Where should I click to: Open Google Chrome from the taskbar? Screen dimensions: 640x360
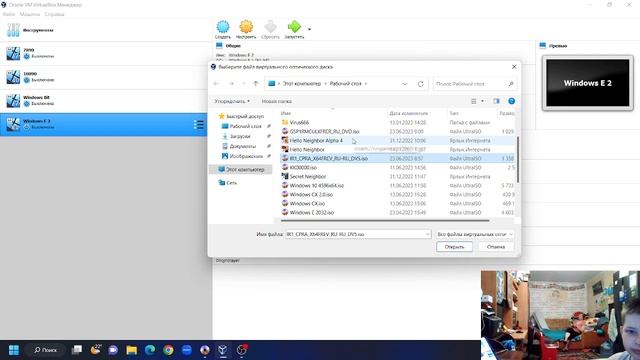168,350
